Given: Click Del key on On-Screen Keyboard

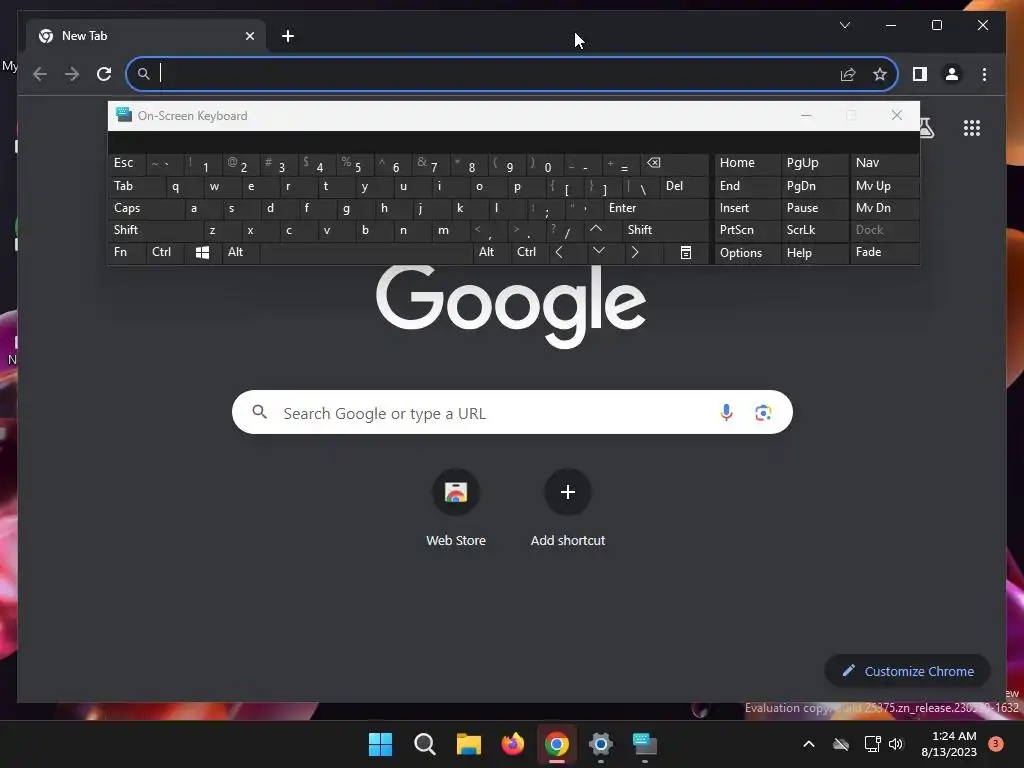Looking at the screenshot, I should click(x=684, y=186).
